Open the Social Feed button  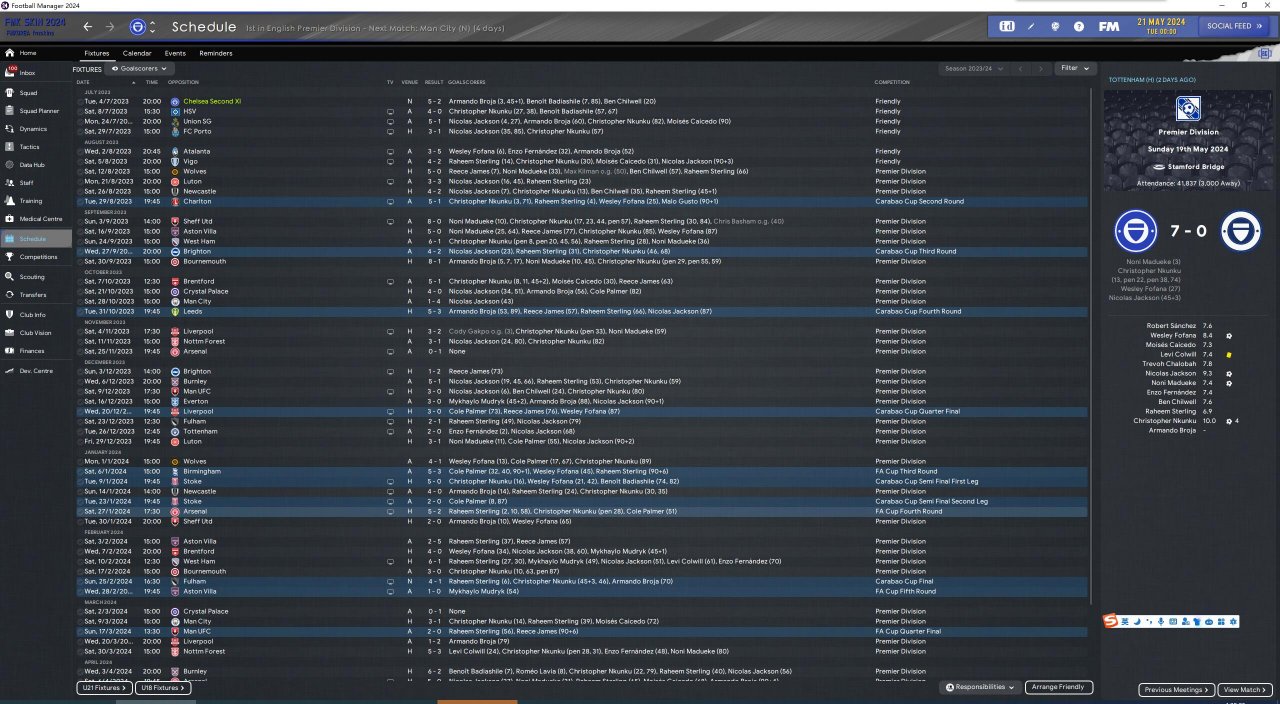(1233, 26)
